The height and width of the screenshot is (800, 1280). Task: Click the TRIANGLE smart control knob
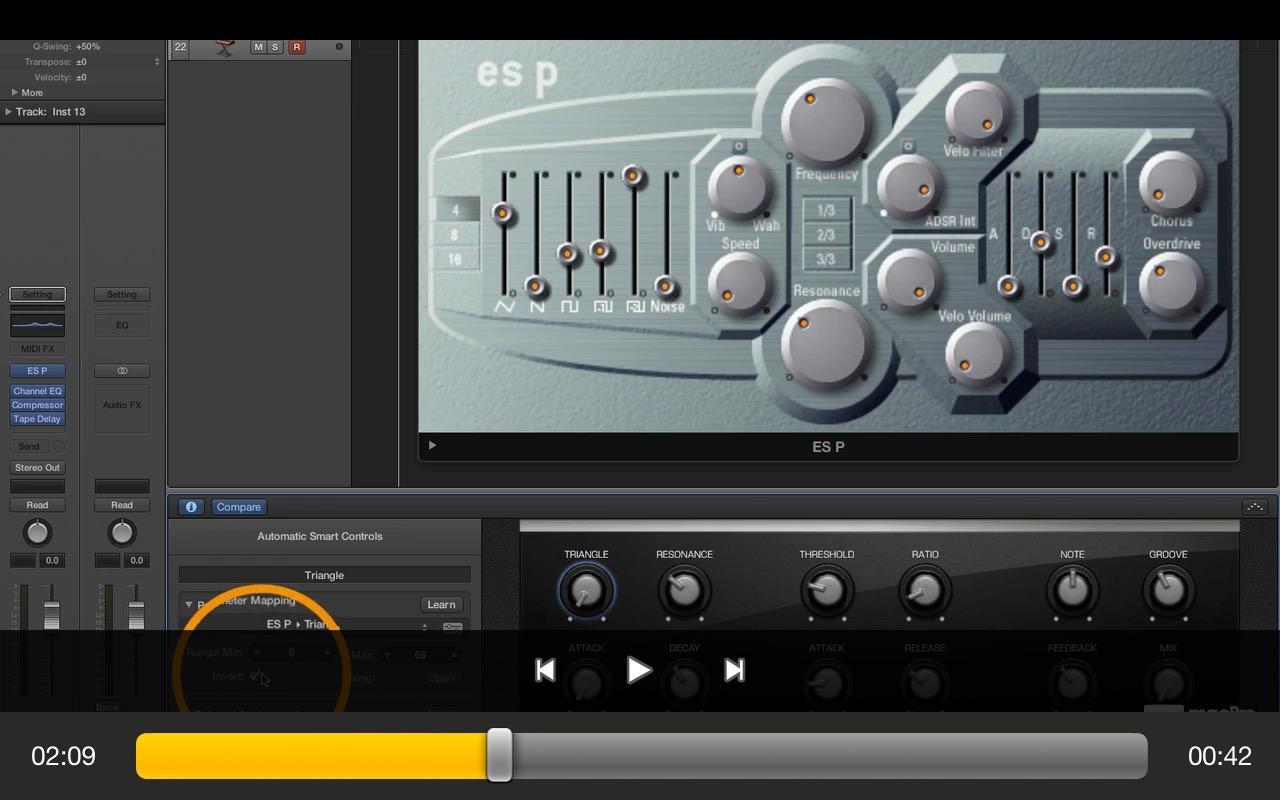click(x=586, y=591)
